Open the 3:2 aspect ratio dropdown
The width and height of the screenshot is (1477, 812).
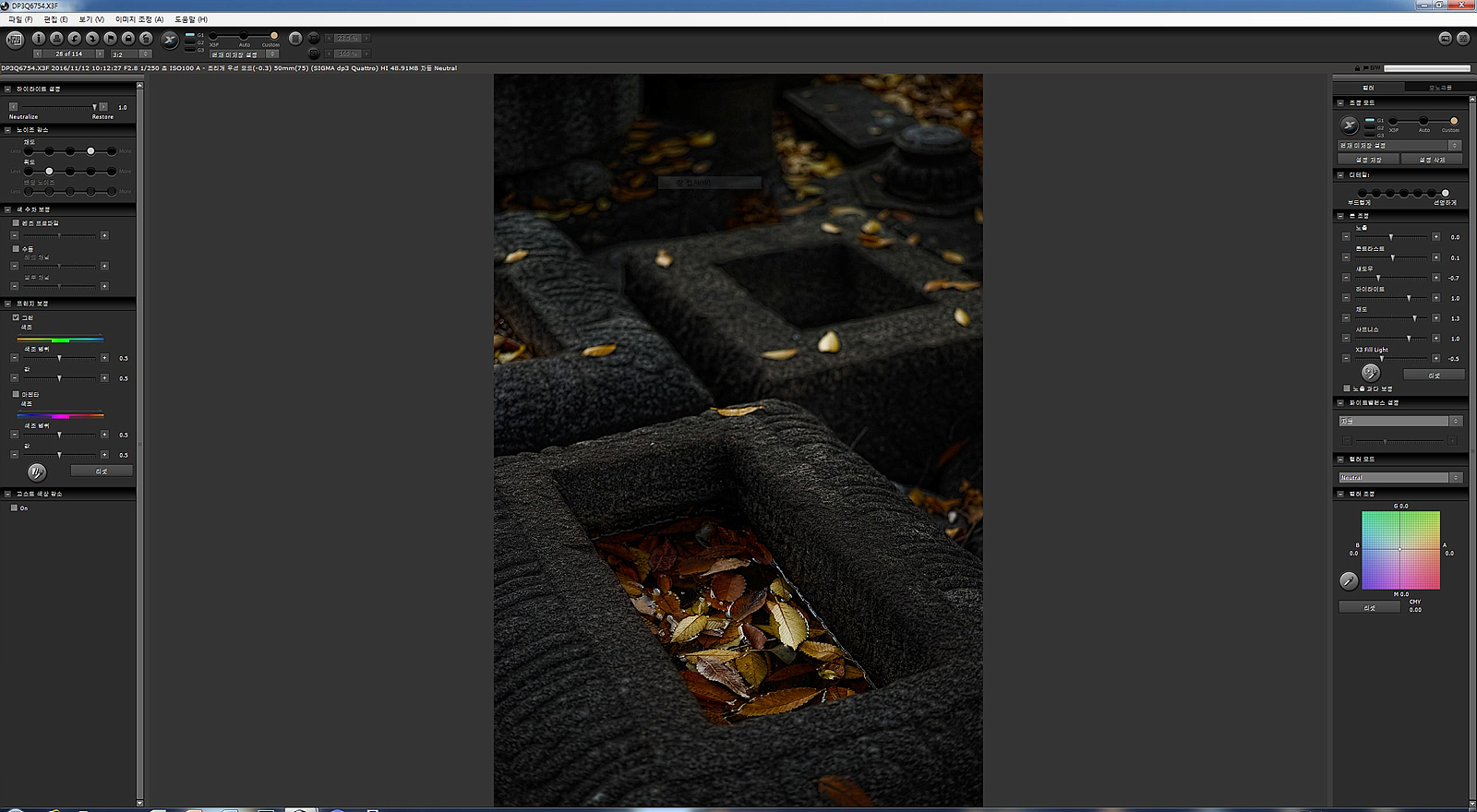pos(131,54)
